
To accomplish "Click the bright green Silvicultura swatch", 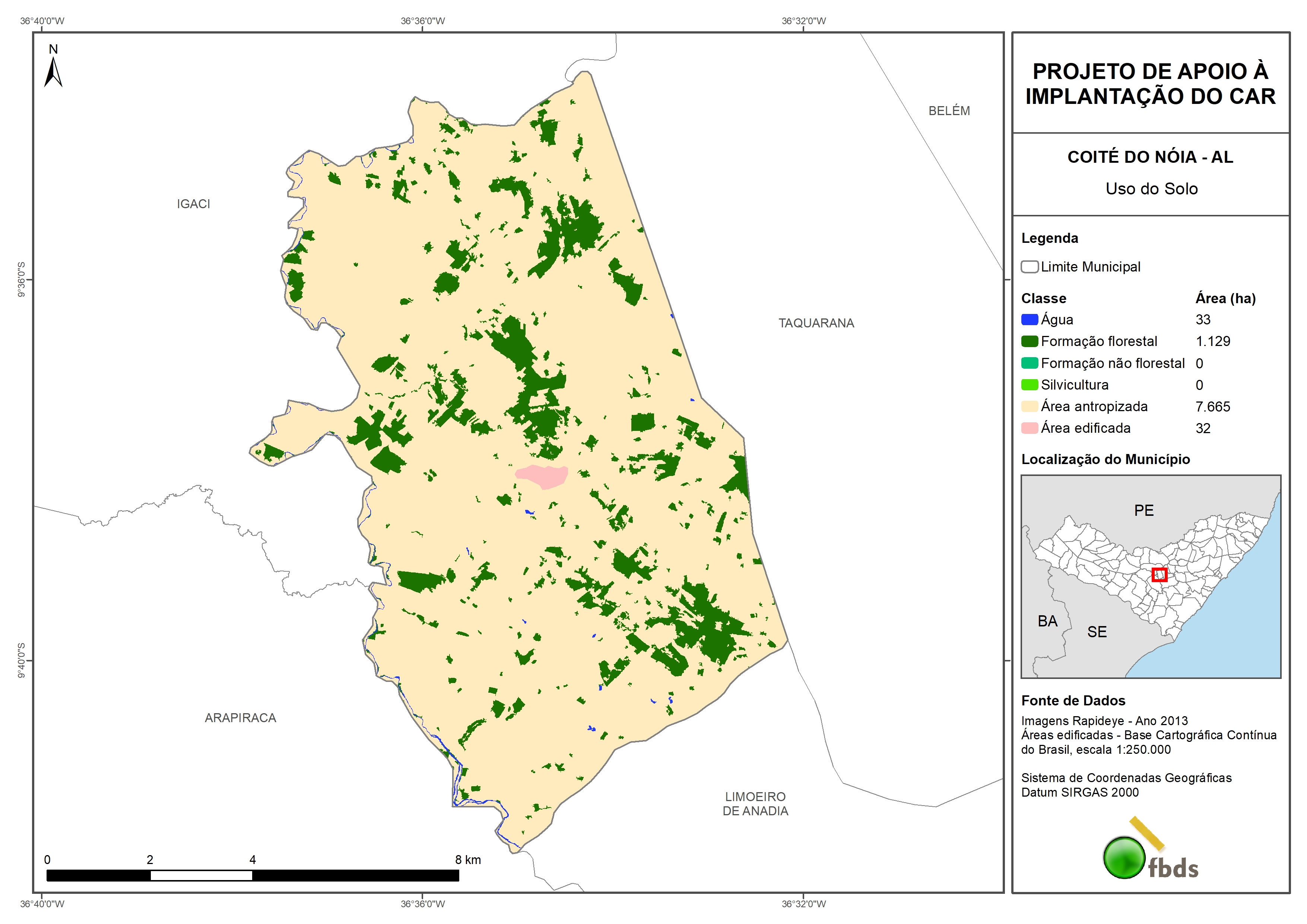I will click(x=1029, y=385).
